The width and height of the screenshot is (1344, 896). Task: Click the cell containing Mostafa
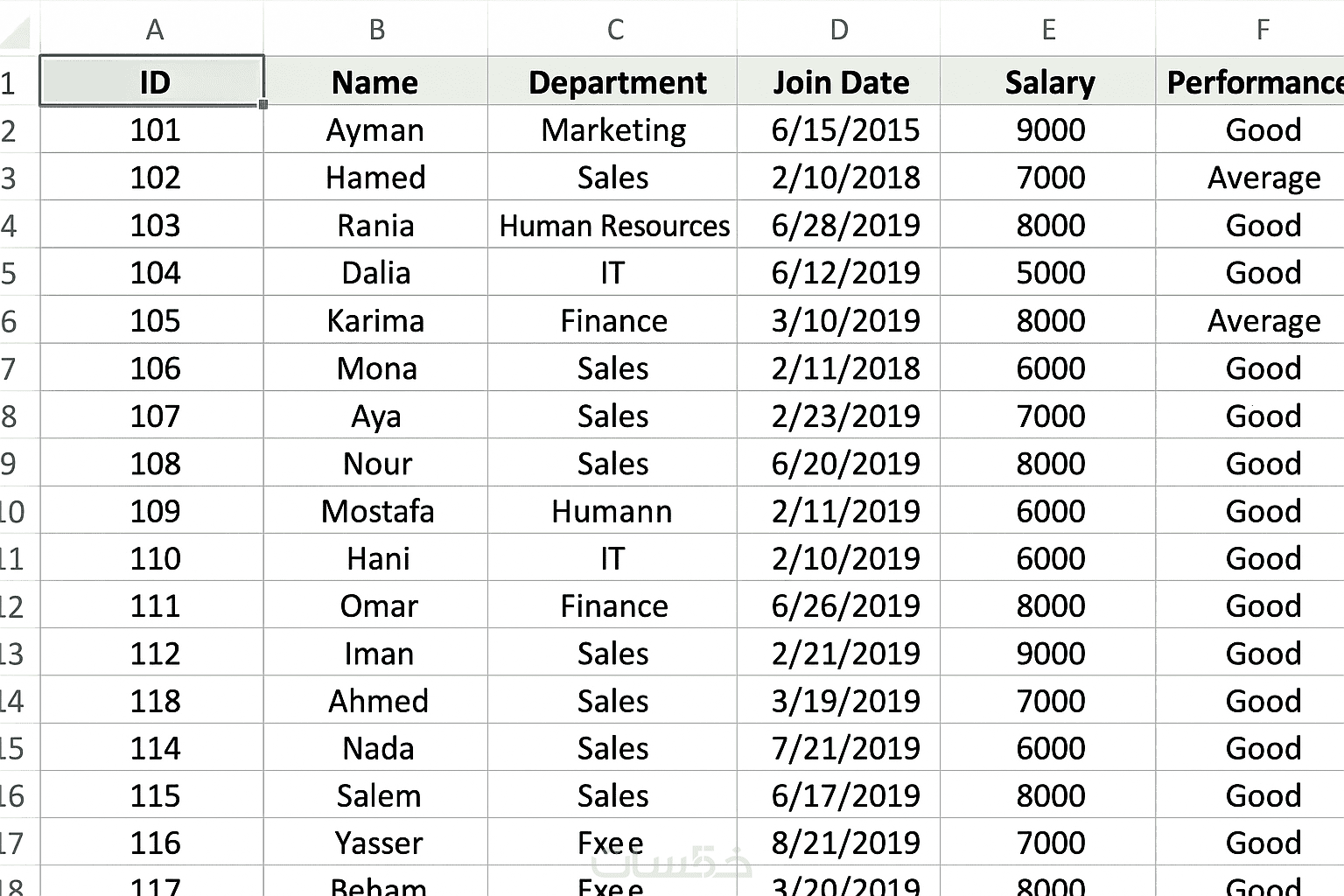377,511
